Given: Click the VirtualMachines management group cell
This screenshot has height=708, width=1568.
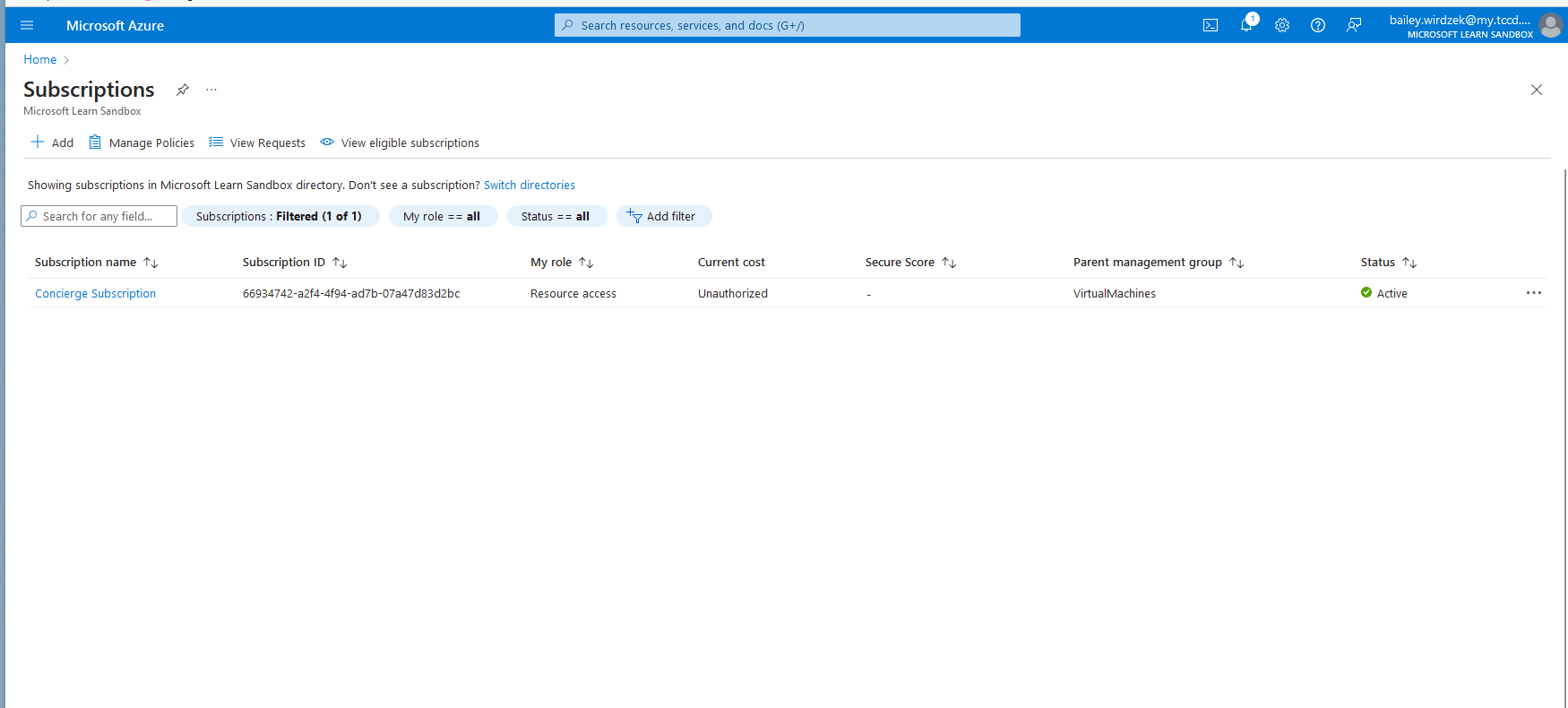Looking at the screenshot, I should click(x=1115, y=294).
